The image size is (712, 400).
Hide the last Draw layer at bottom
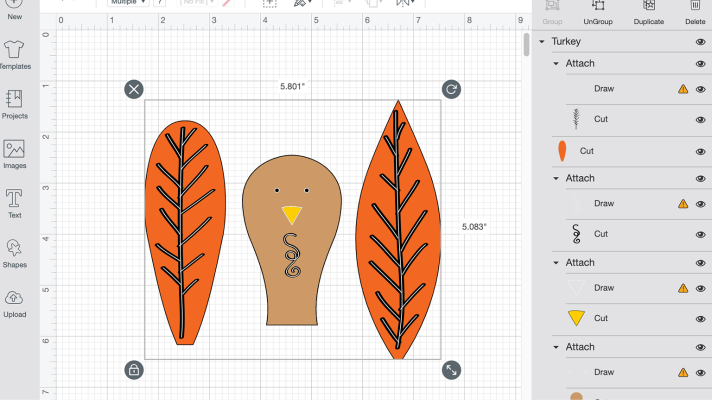pos(700,373)
